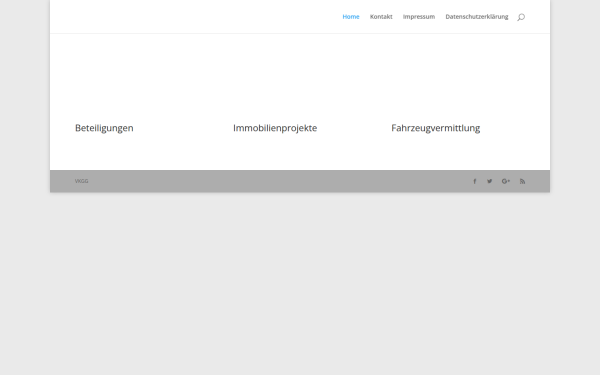Viewport: 600px width, 375px height.
Task: Open the Google Plus footer icon
Action: [506, 181]
